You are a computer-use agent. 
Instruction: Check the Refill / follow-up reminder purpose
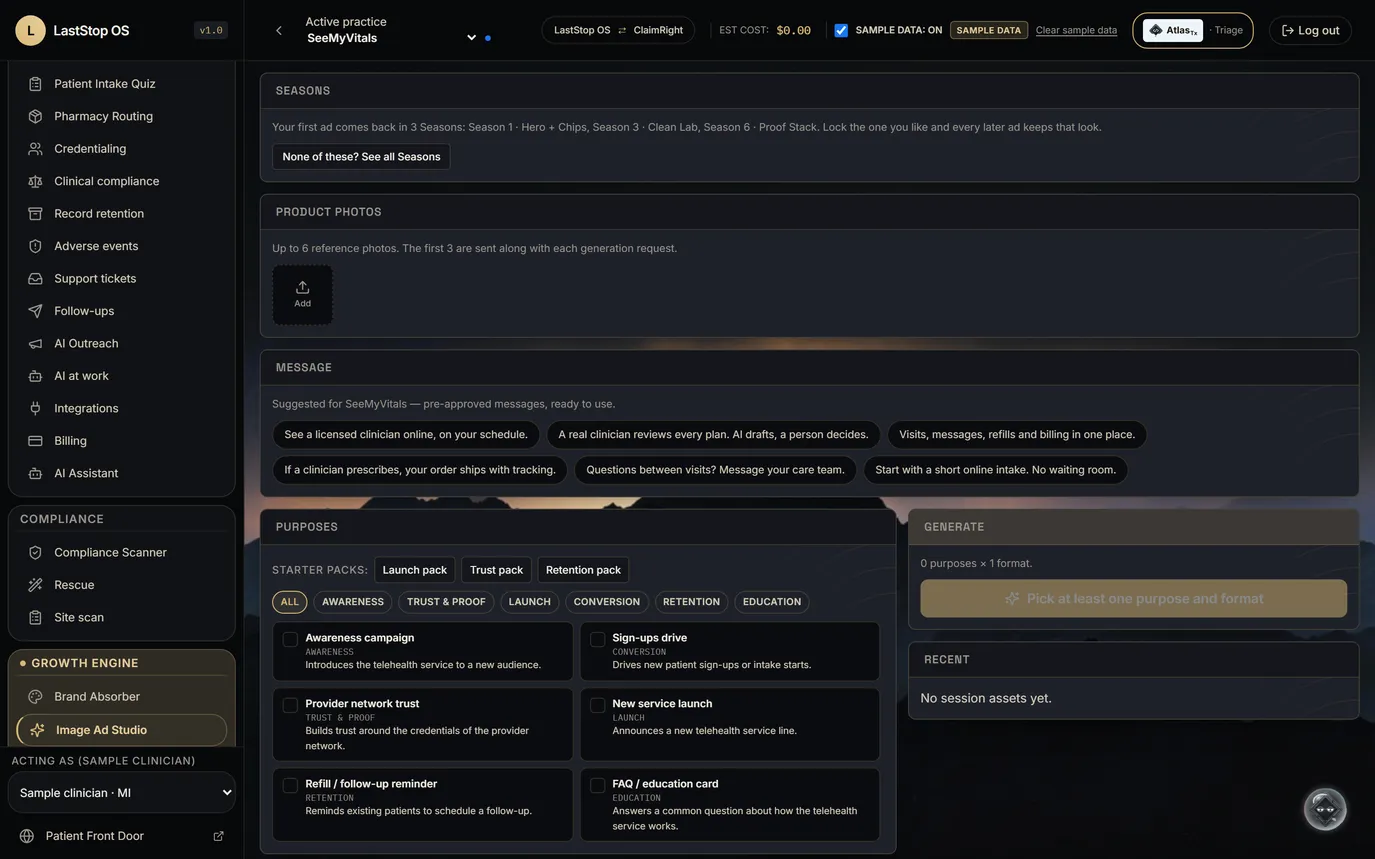point(290,785)
